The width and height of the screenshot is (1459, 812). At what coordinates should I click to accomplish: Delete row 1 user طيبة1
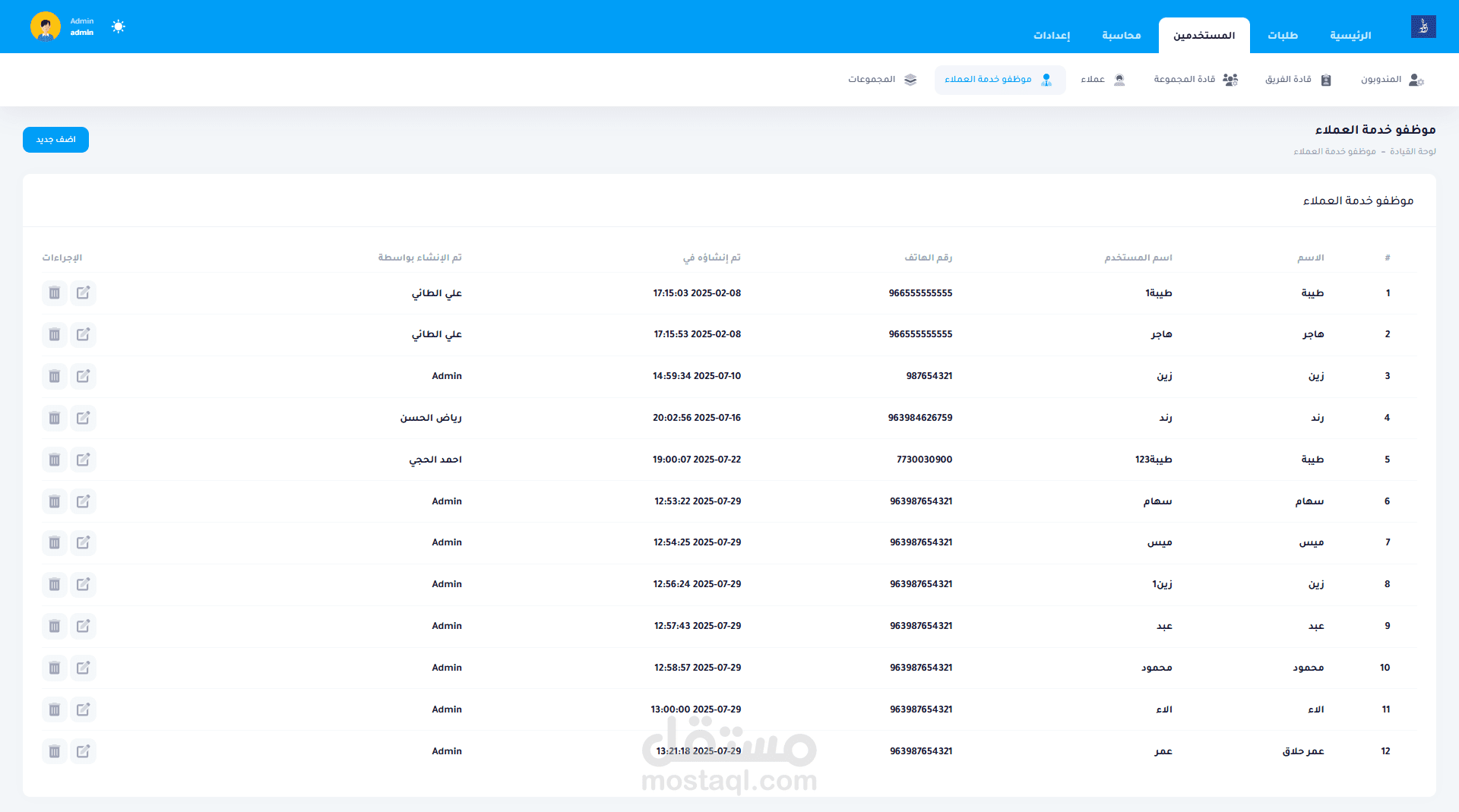point(54,292)
